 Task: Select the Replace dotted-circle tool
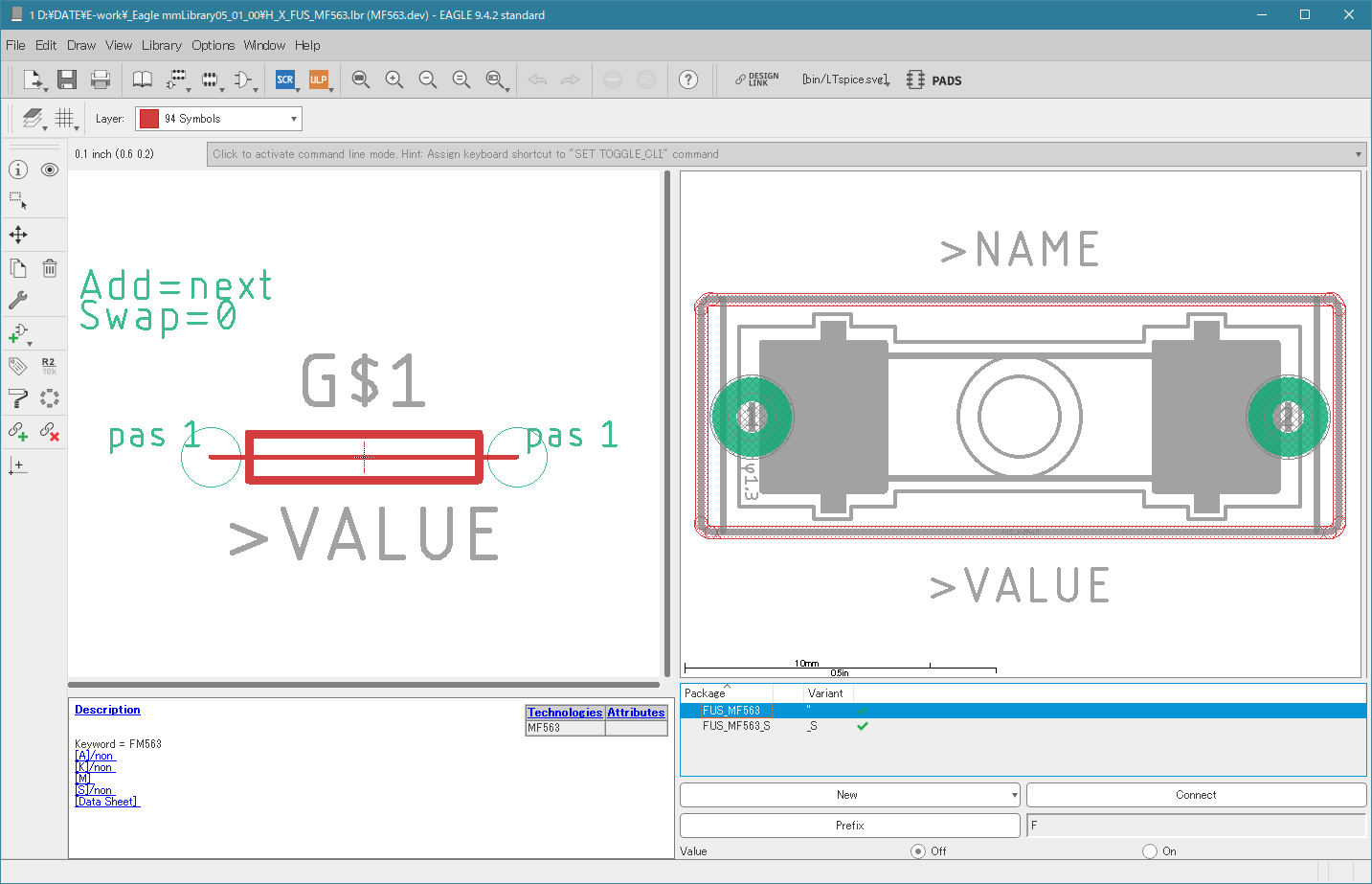click(x=50, y=398)
